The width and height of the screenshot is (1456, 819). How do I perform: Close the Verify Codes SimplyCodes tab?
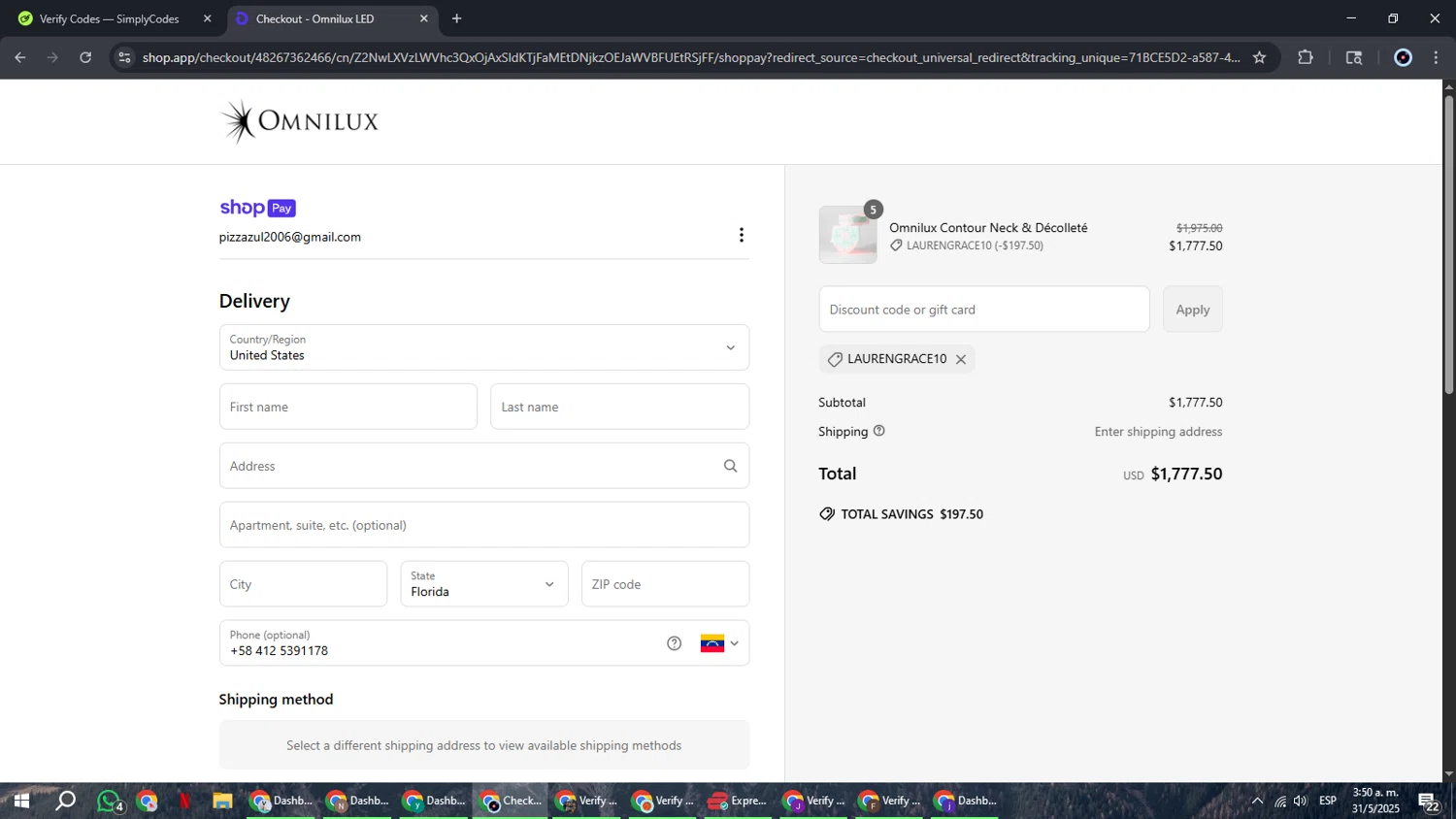pyautogui.click(x=207, y=18)
